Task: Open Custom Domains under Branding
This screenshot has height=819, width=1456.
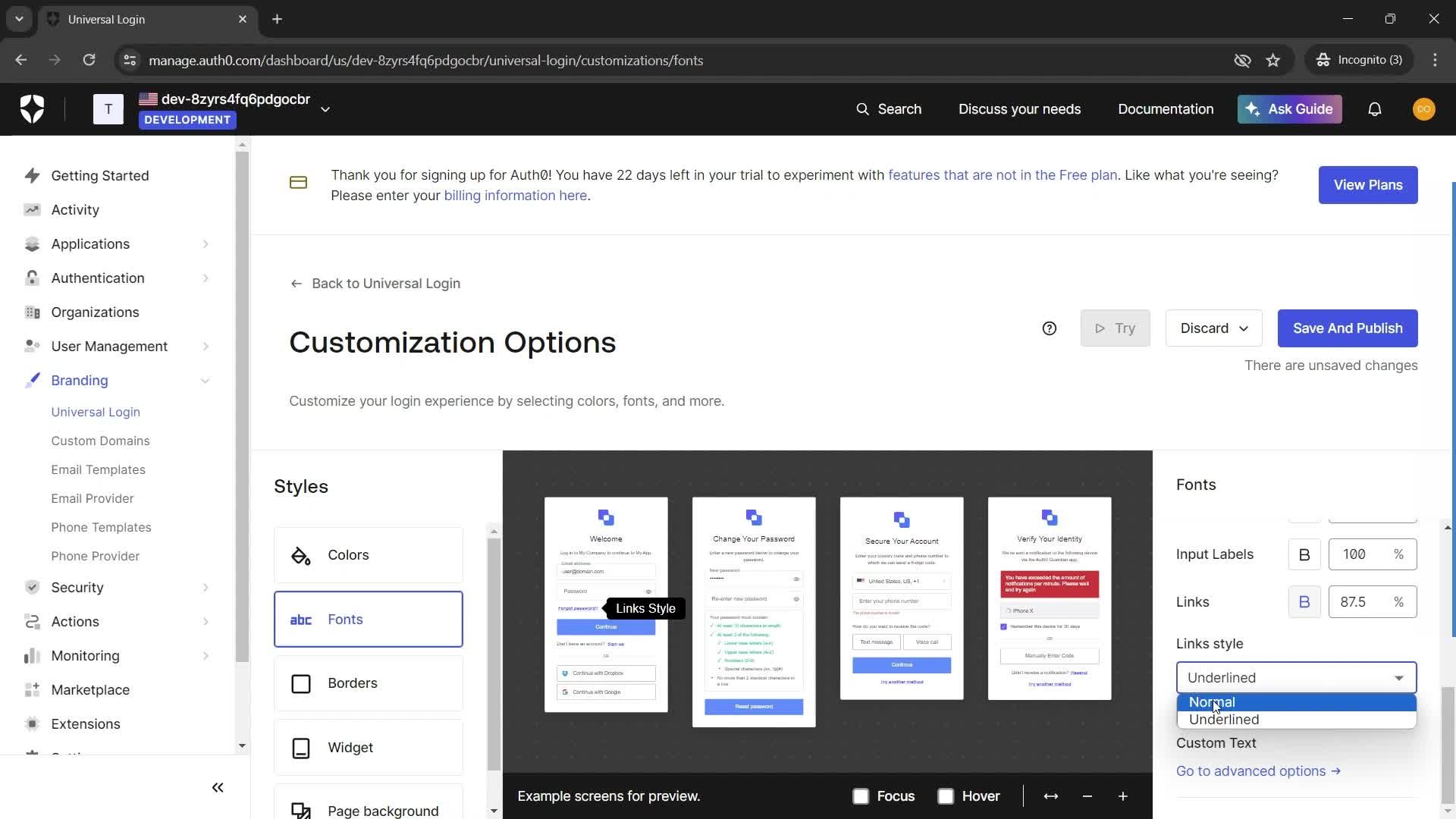Action: pos(100,441)
